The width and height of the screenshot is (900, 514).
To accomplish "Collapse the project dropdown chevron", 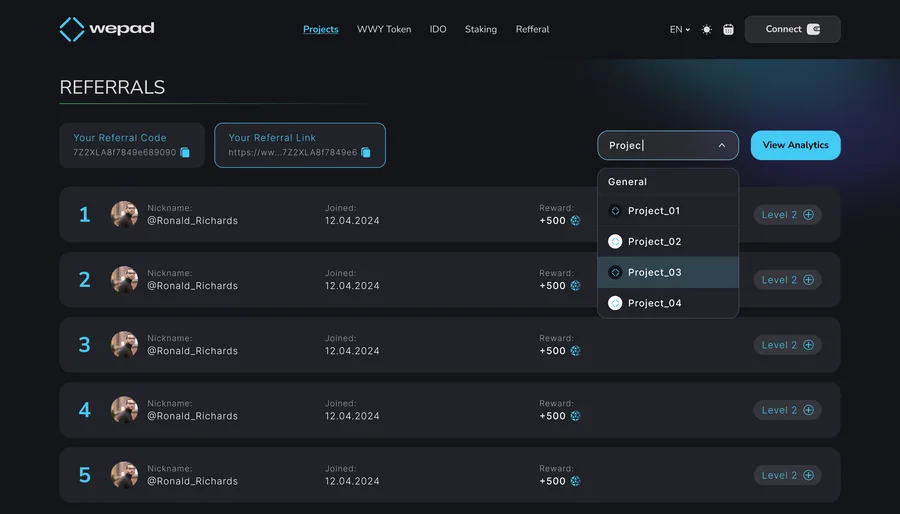I will (721, 145).
